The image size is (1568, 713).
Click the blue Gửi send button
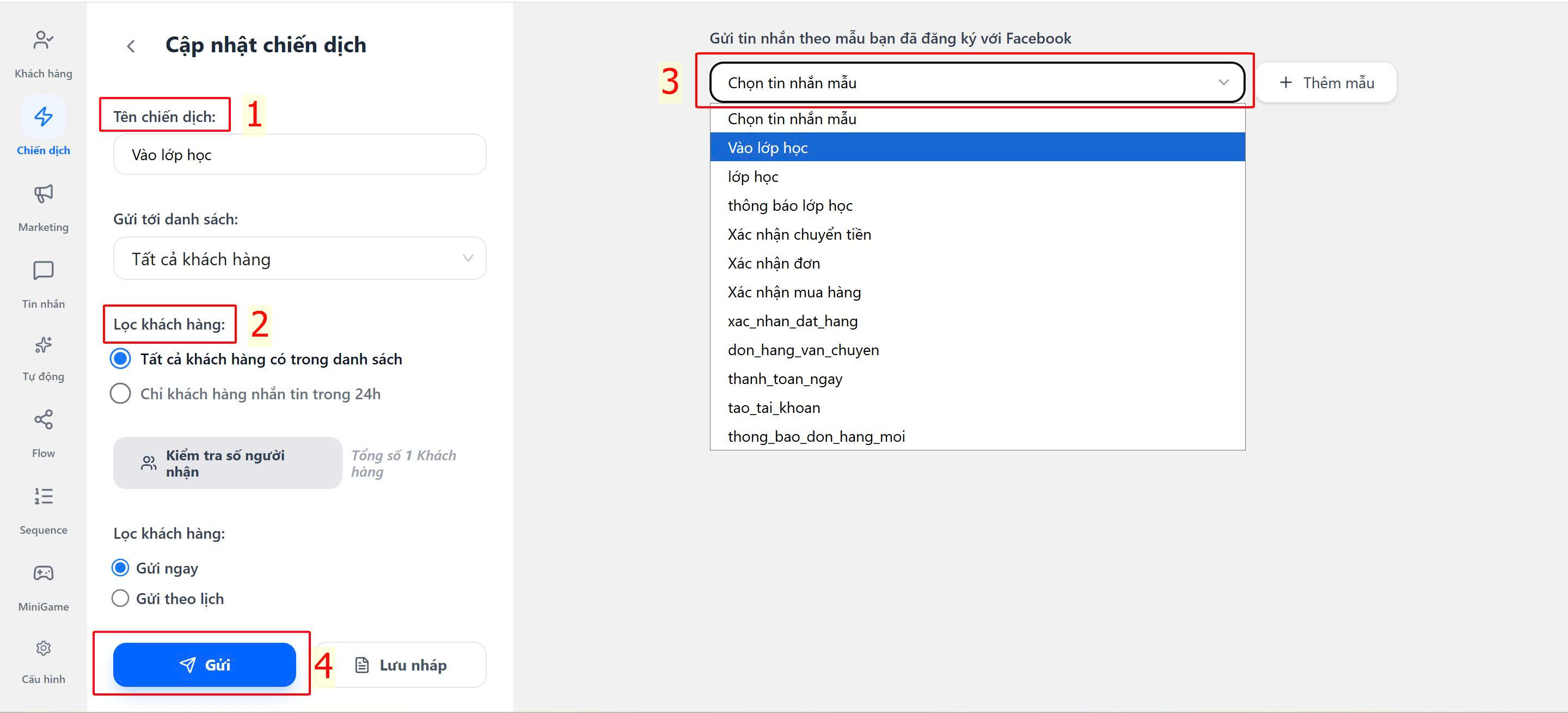click(205, 665)
